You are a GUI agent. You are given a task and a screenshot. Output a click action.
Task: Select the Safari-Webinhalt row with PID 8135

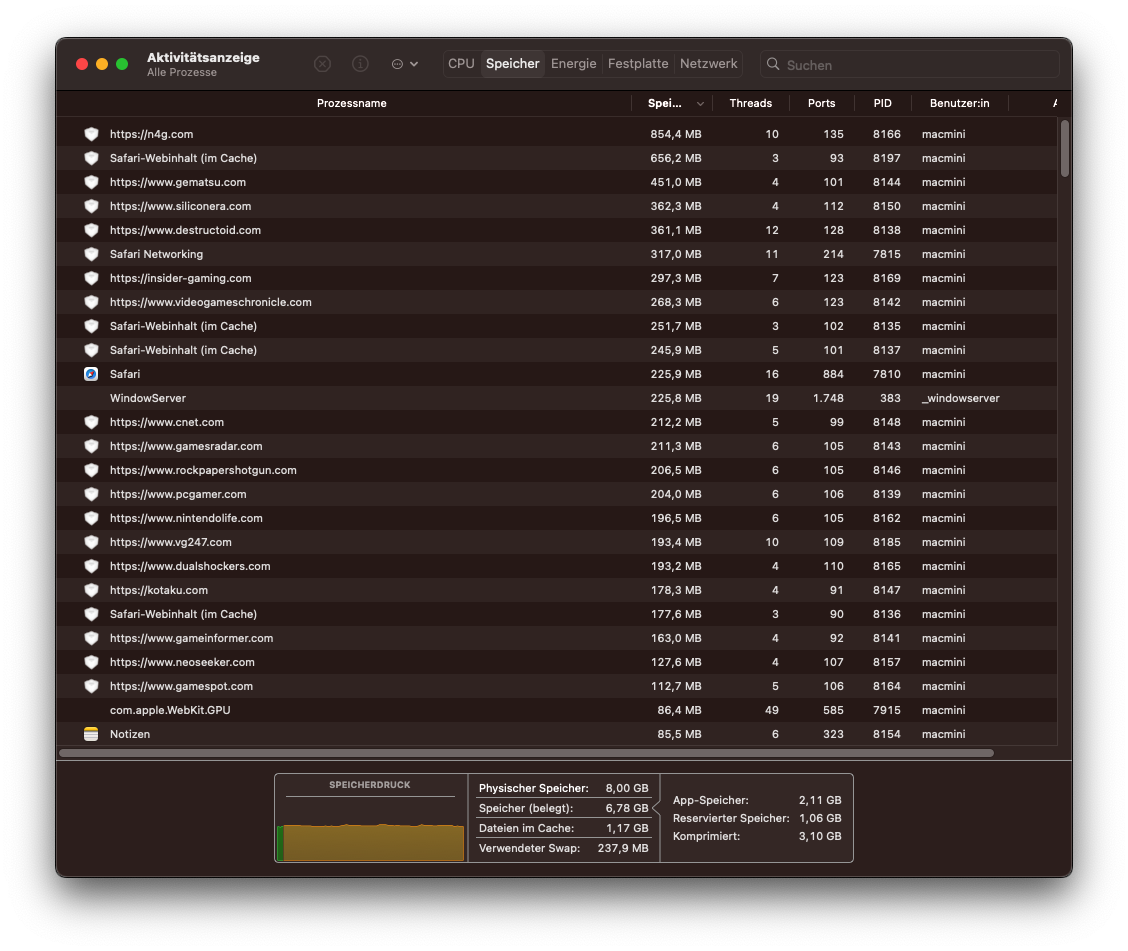557,326
